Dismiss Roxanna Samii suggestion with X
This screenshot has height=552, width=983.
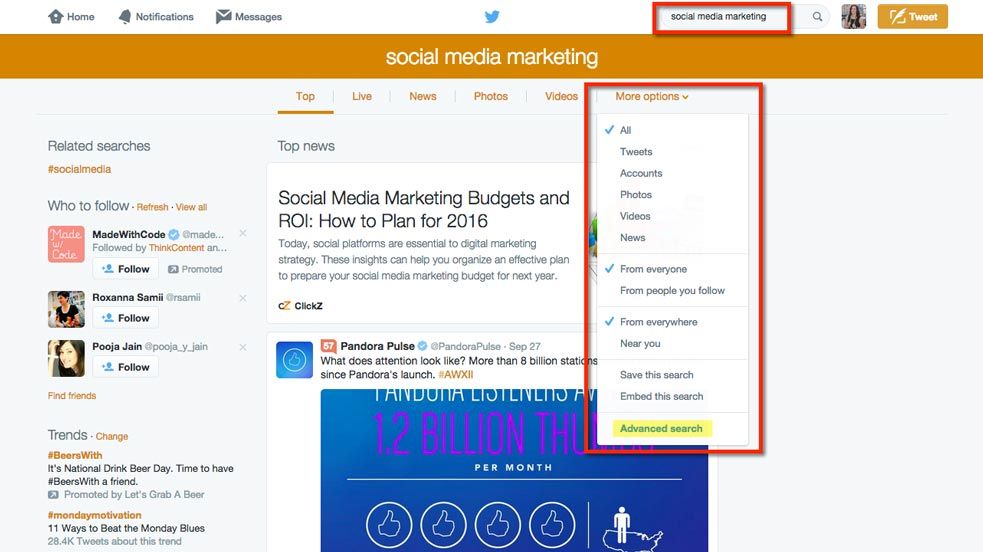tap(242, 298)
